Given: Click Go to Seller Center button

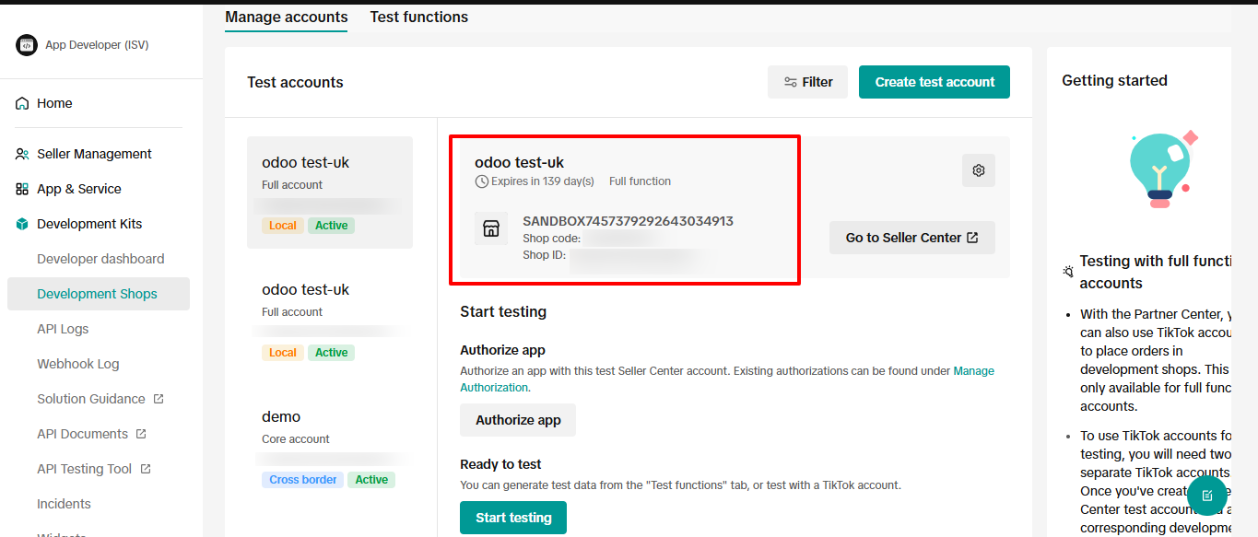Looking at the screenshot, I should [911, 238].
